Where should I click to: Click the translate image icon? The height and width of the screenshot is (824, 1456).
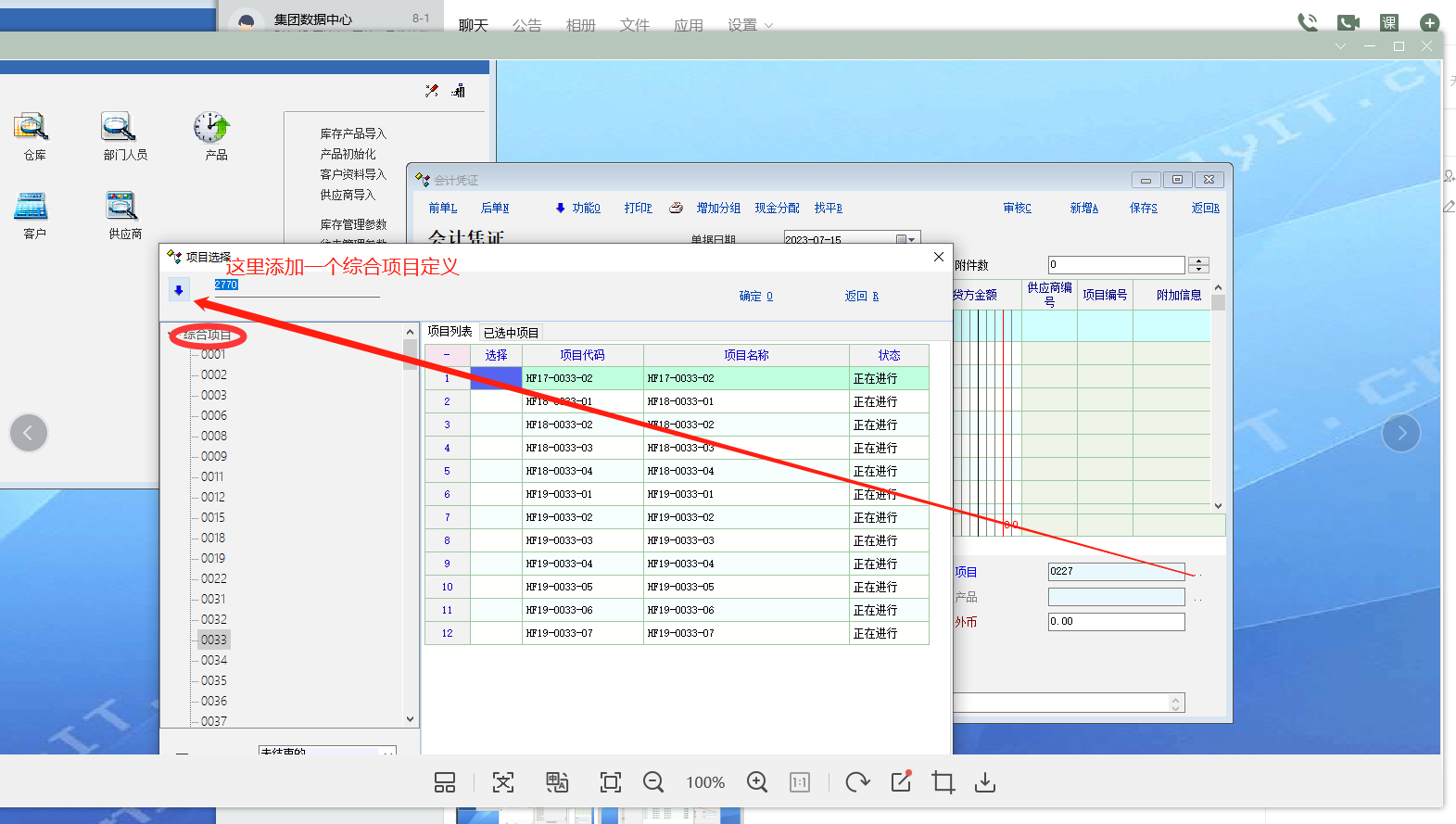(x=557, y=782)
